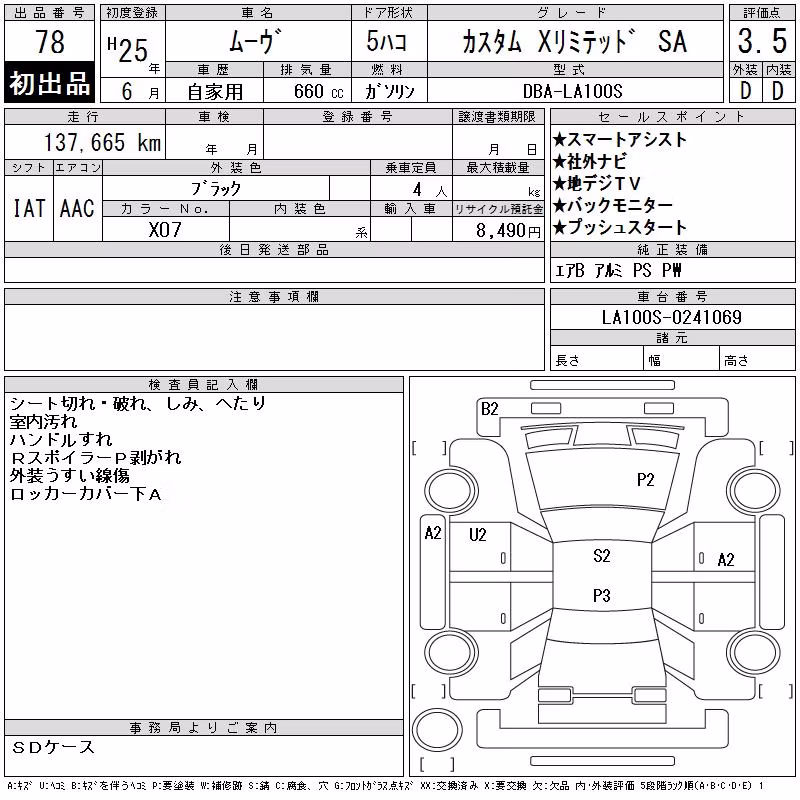Click the "リサイクル預託金" label
The width and height of the screenshot is (800, 800).
point(498,209)
